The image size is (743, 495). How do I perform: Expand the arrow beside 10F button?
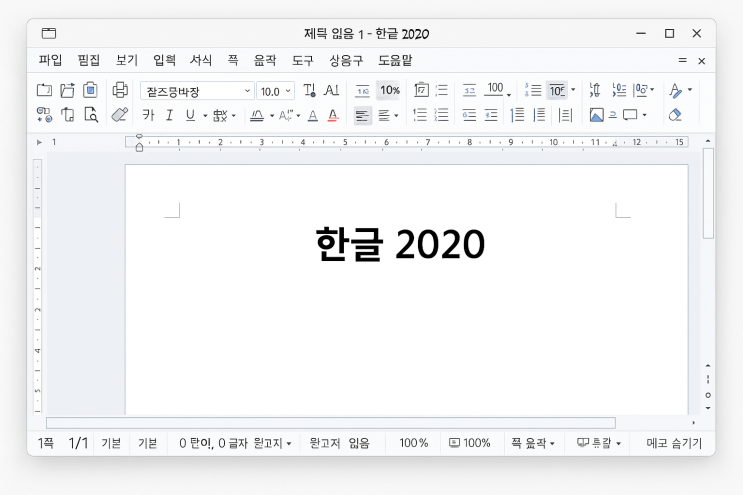573,90
